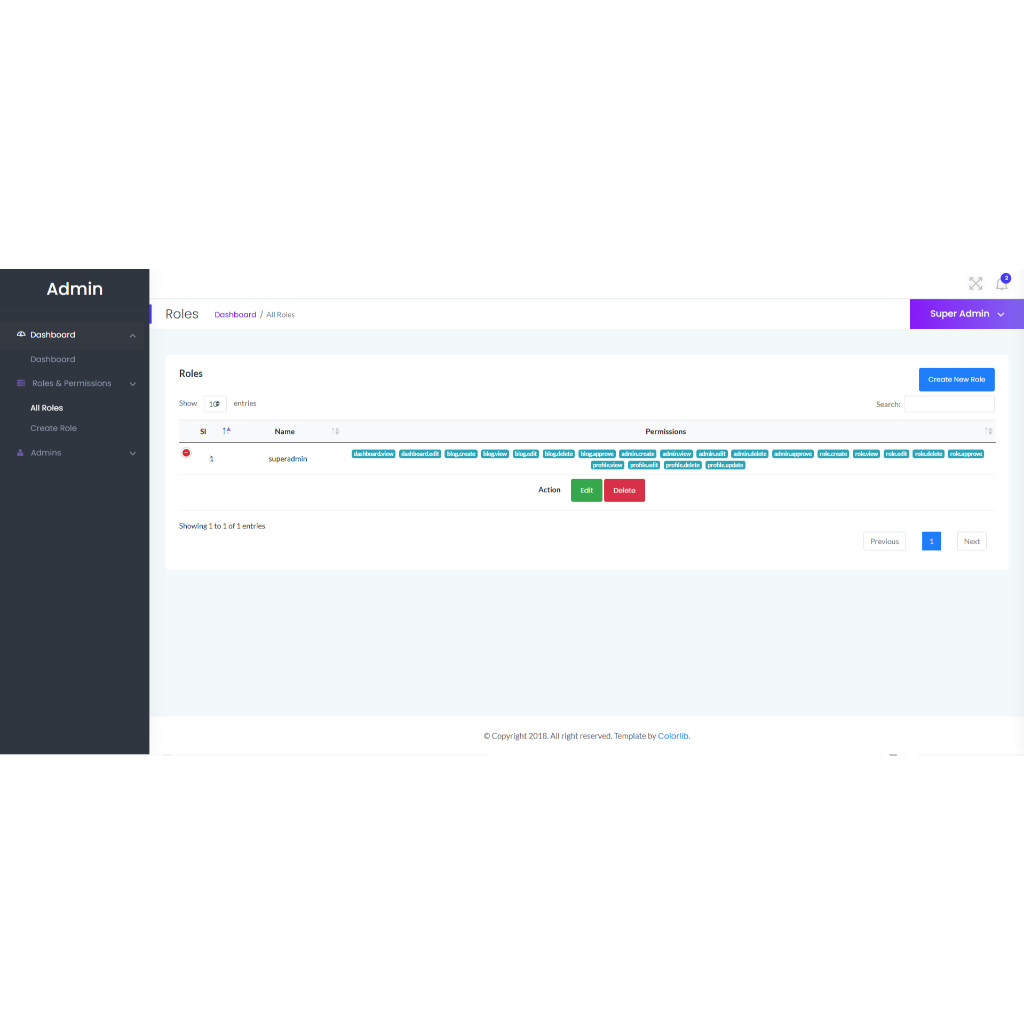
Task: Expand the Dashboard sidebar section
Action: 55,334
